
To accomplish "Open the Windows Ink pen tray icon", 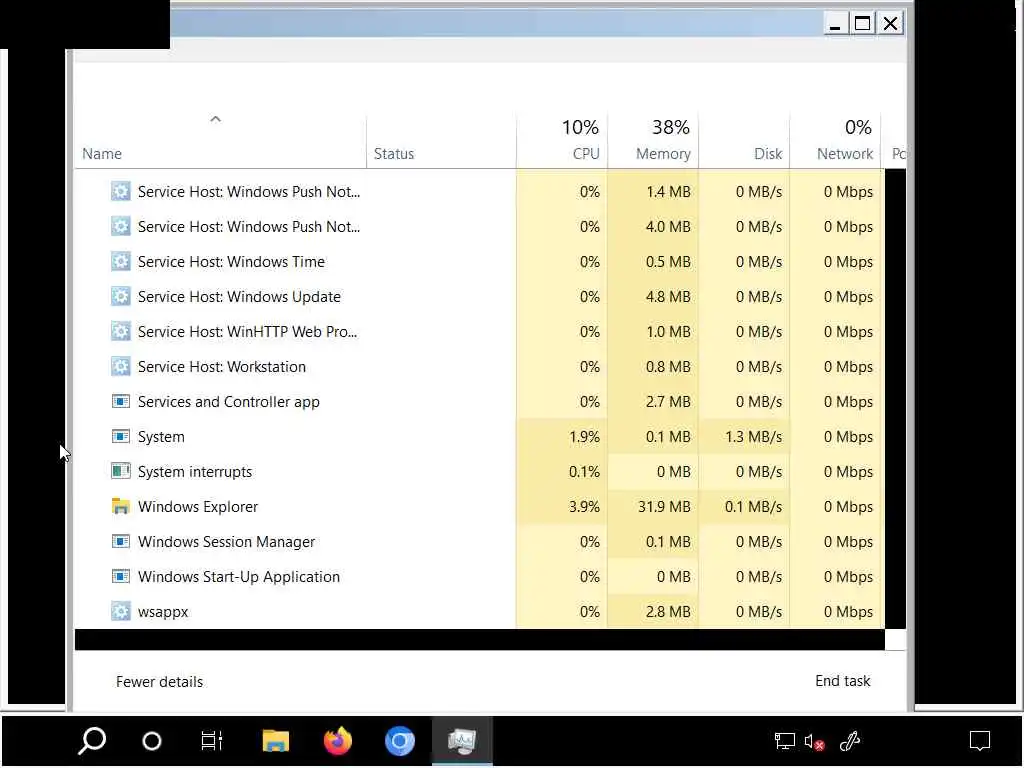I will (849, 741).
